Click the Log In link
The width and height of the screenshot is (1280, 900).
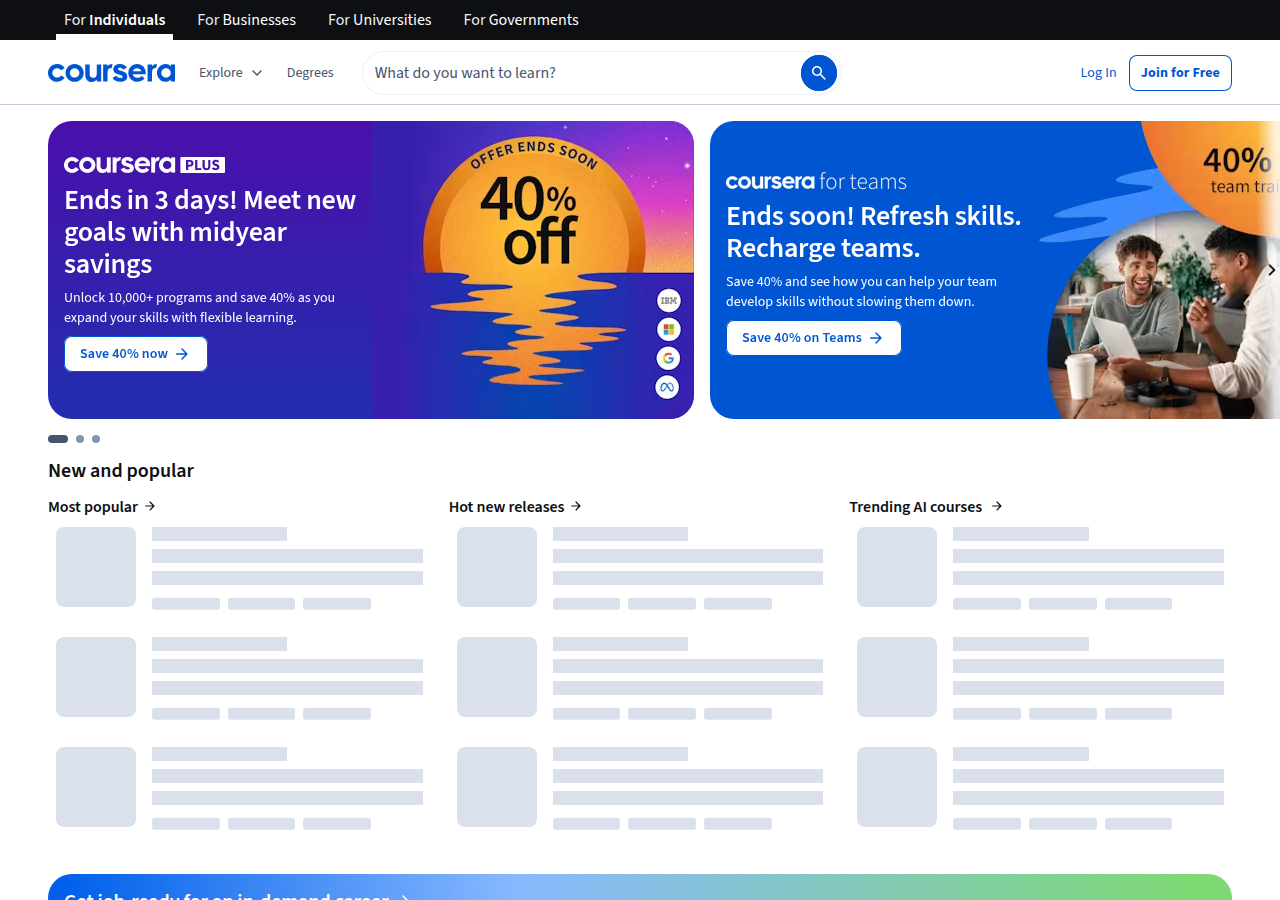(x=1098, y=73)
